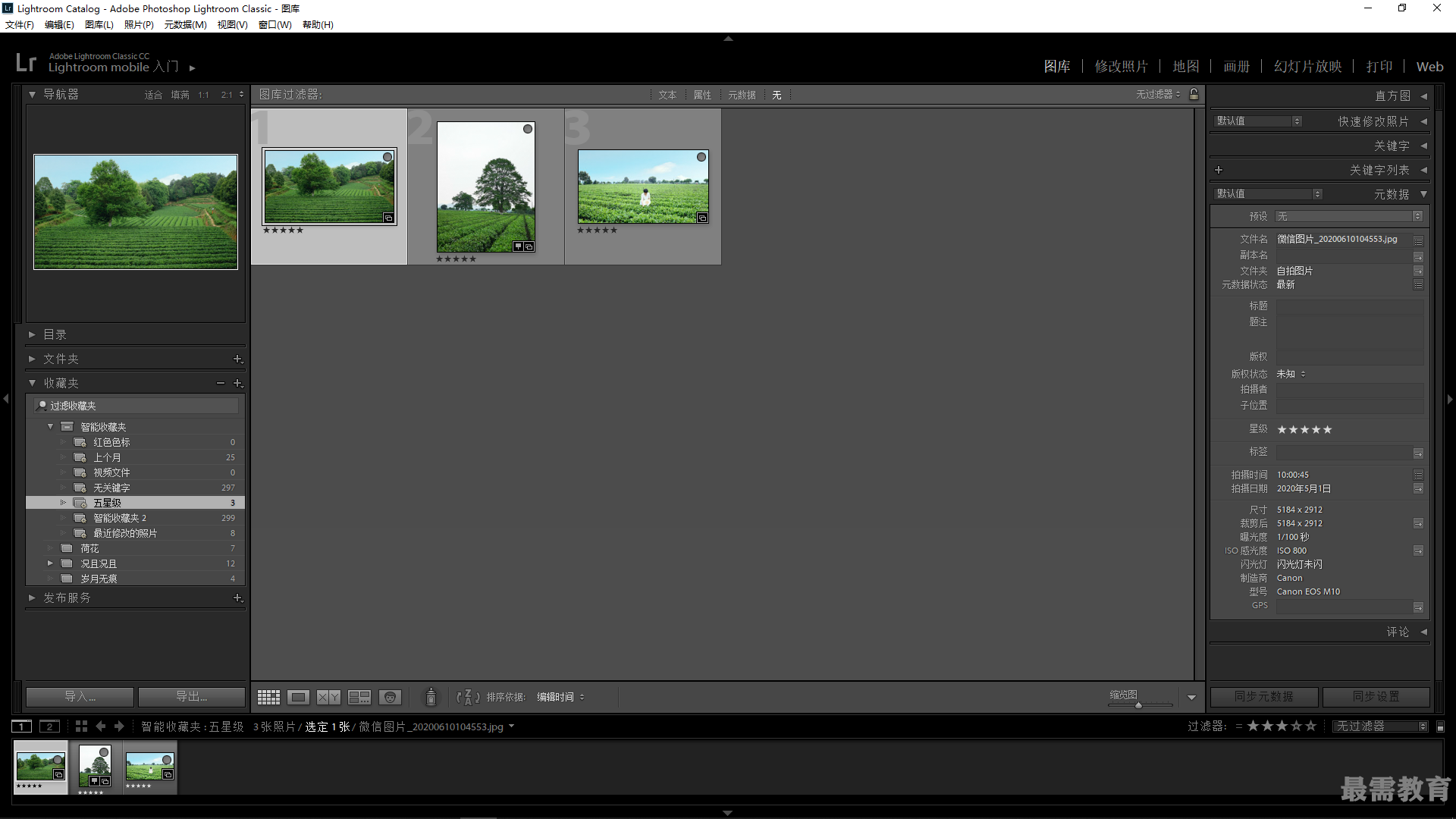Go forward with filmstrip right arrow
Screen dimensions: 1456x819
119,726
